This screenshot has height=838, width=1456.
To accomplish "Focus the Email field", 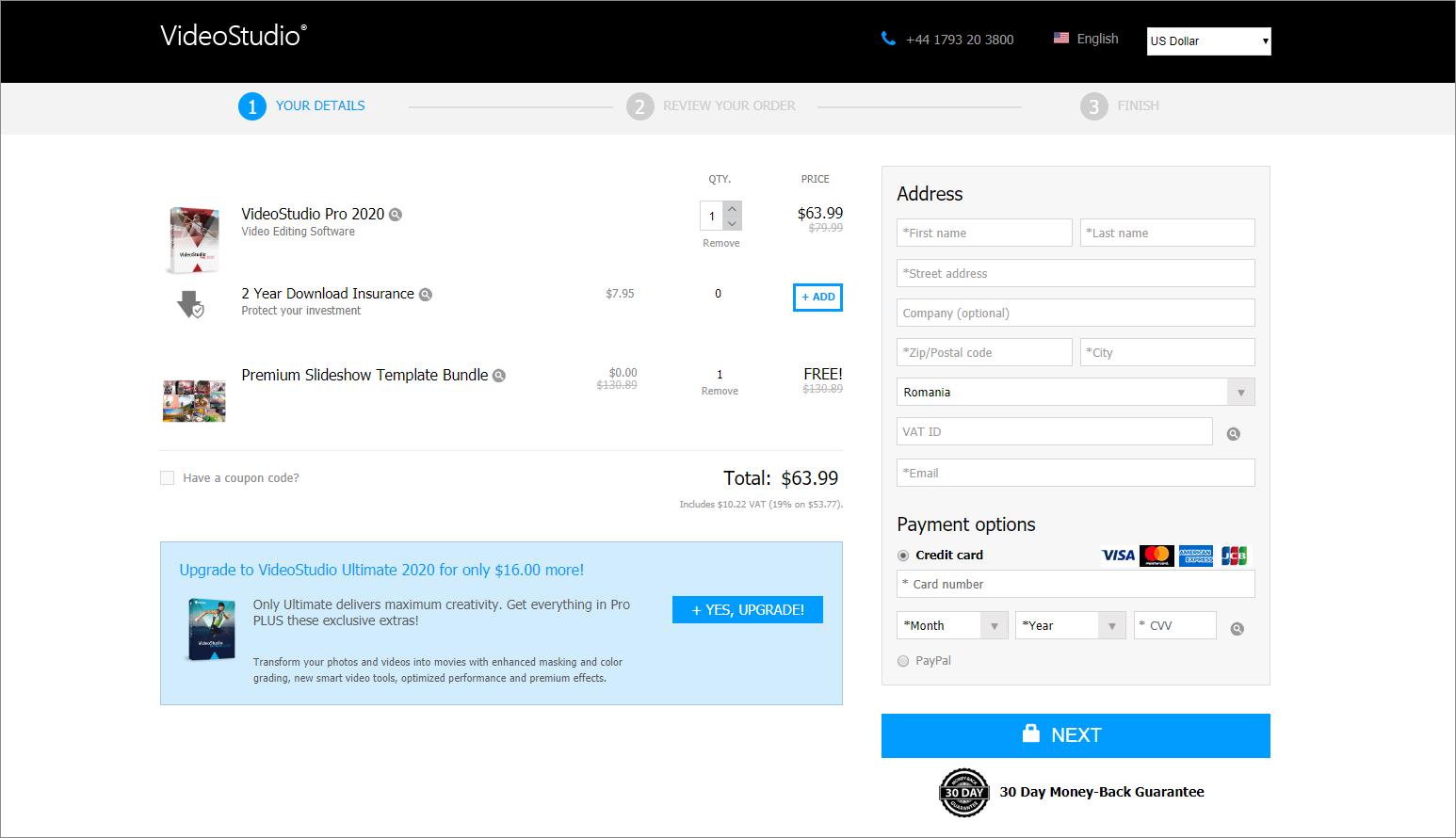I will (1076, 473).
